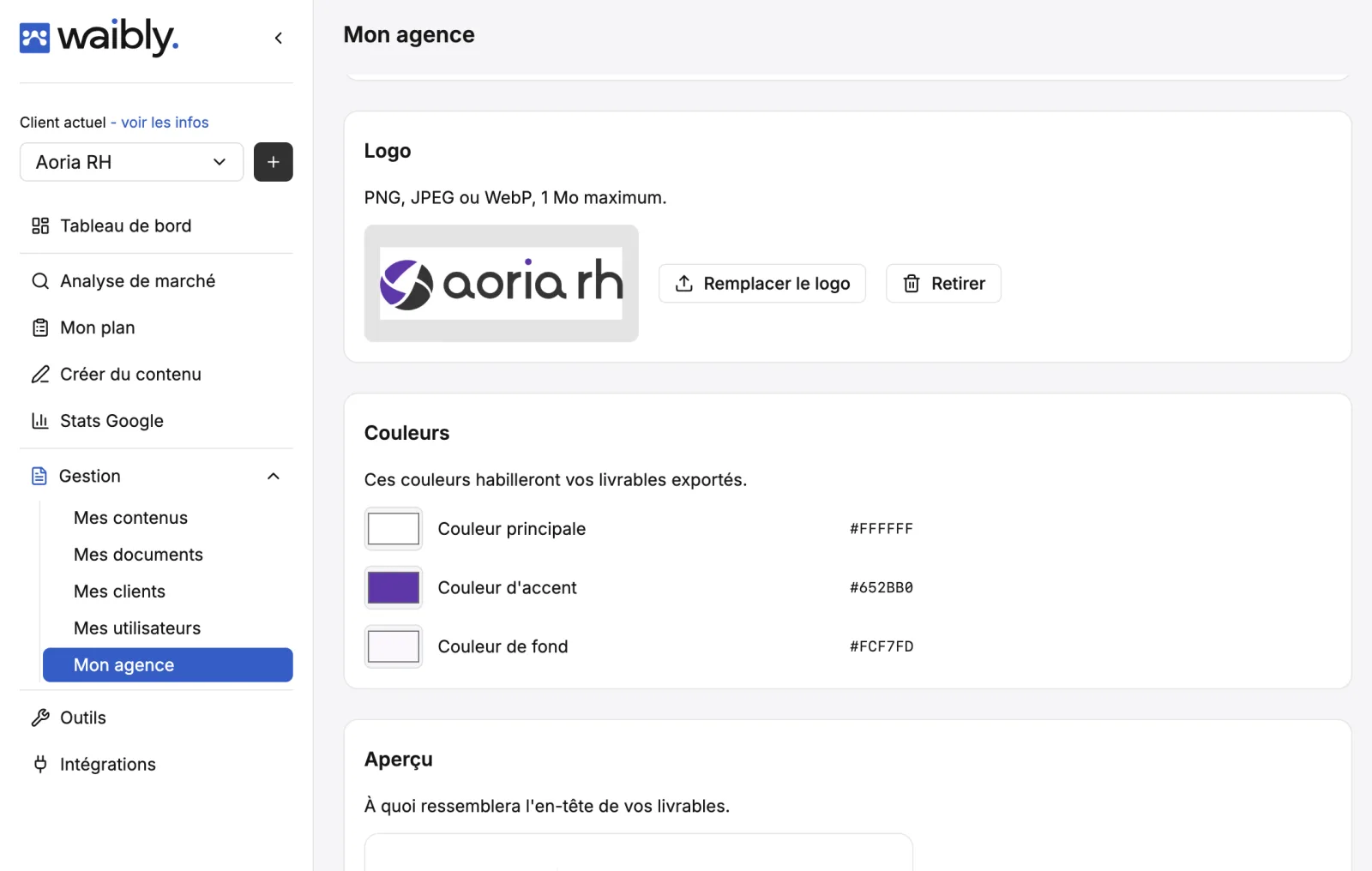Click the Analyse de marché magnifier icon
The height and width of the screenshot is (871, 1372).
pos(40,281)
